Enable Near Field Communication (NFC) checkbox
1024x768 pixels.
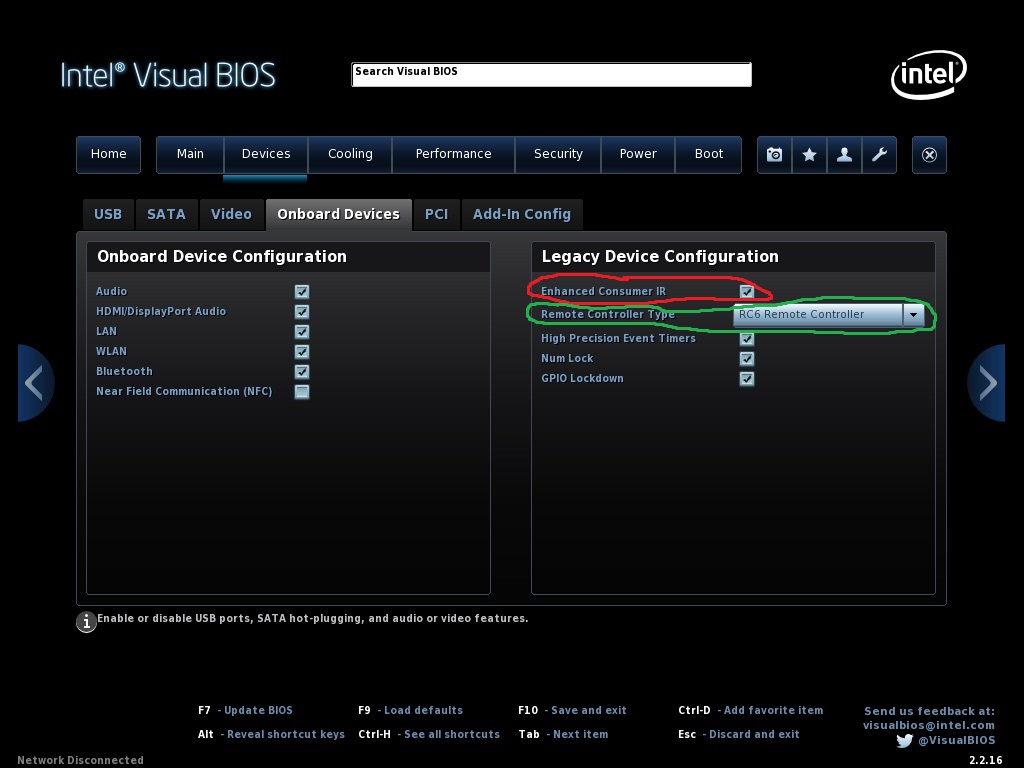(x=302, y=392)
